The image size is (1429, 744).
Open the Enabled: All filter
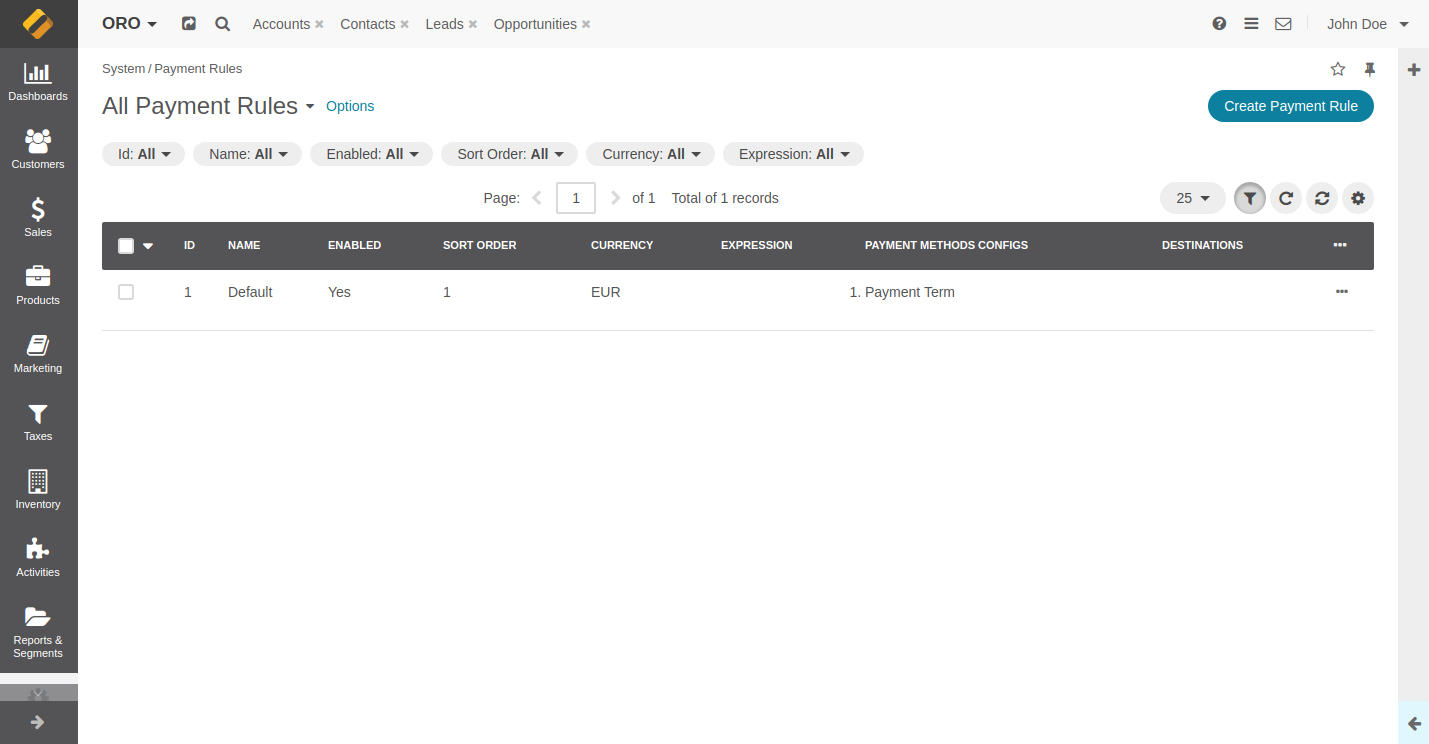click(371, 154)
